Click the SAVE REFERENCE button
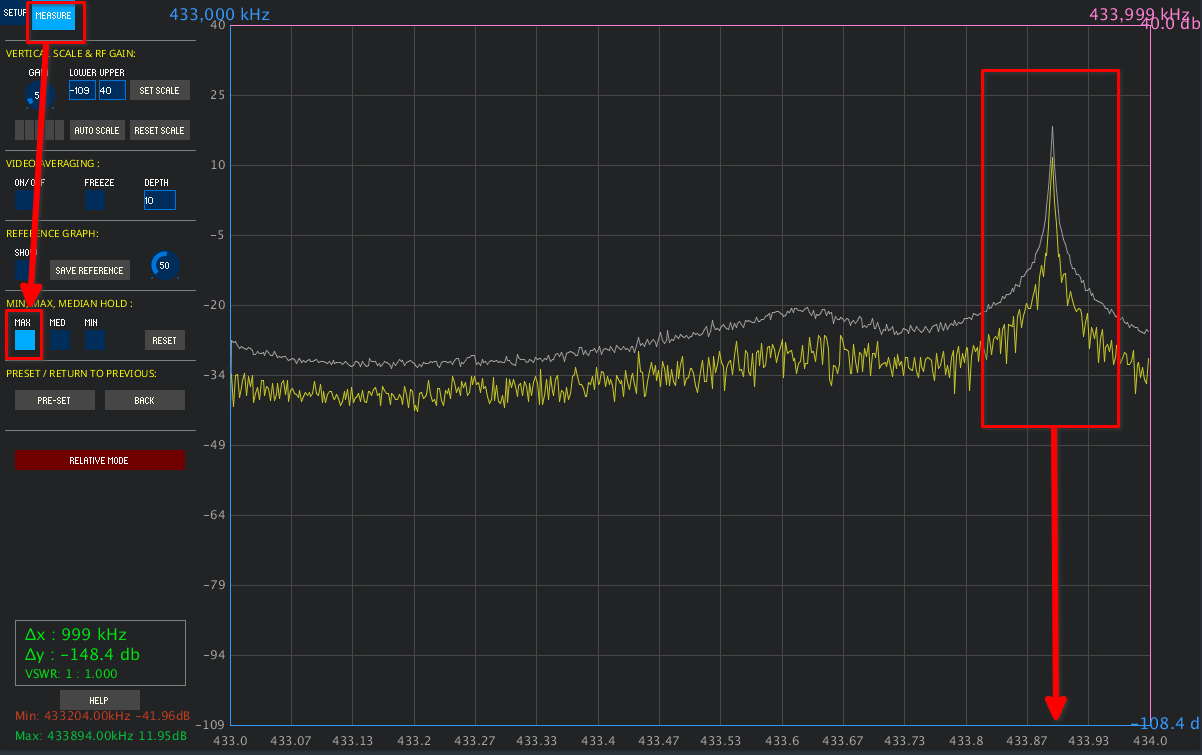 [89, 270]
